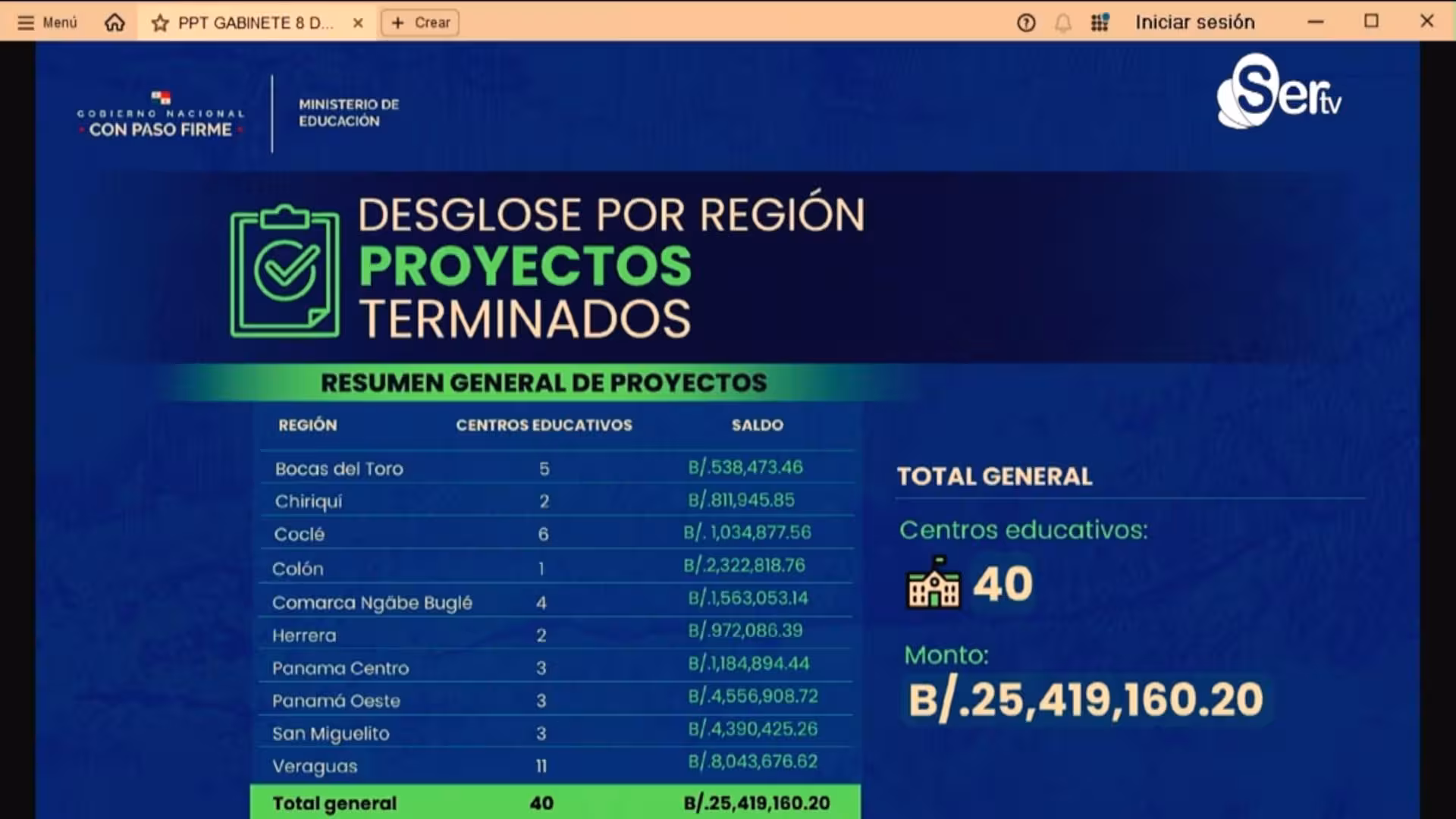The image size is (1456, 819).
Task: Click the green clipboard checkmark icon
Action: [x=285, y=271]
